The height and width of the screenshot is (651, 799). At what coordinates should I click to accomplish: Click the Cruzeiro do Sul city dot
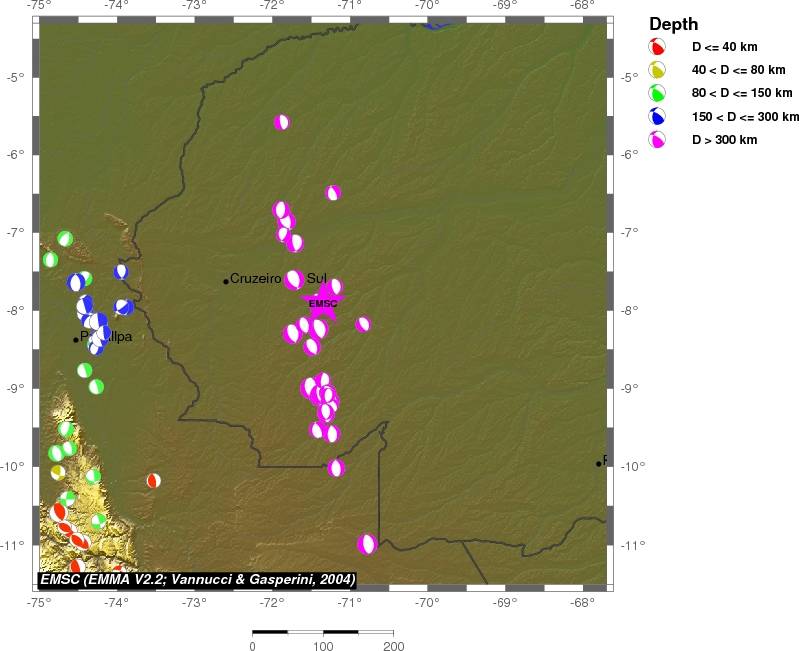coord(226,281)
